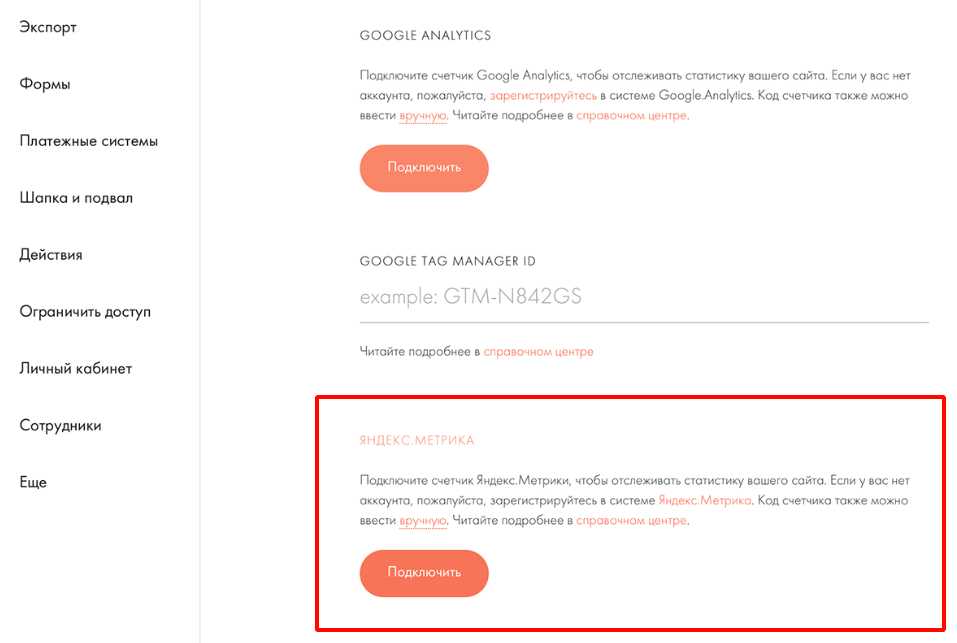Open справочном центре link in Google Analytics section
This screenshot has height=643, width=957.
[631, 116]
